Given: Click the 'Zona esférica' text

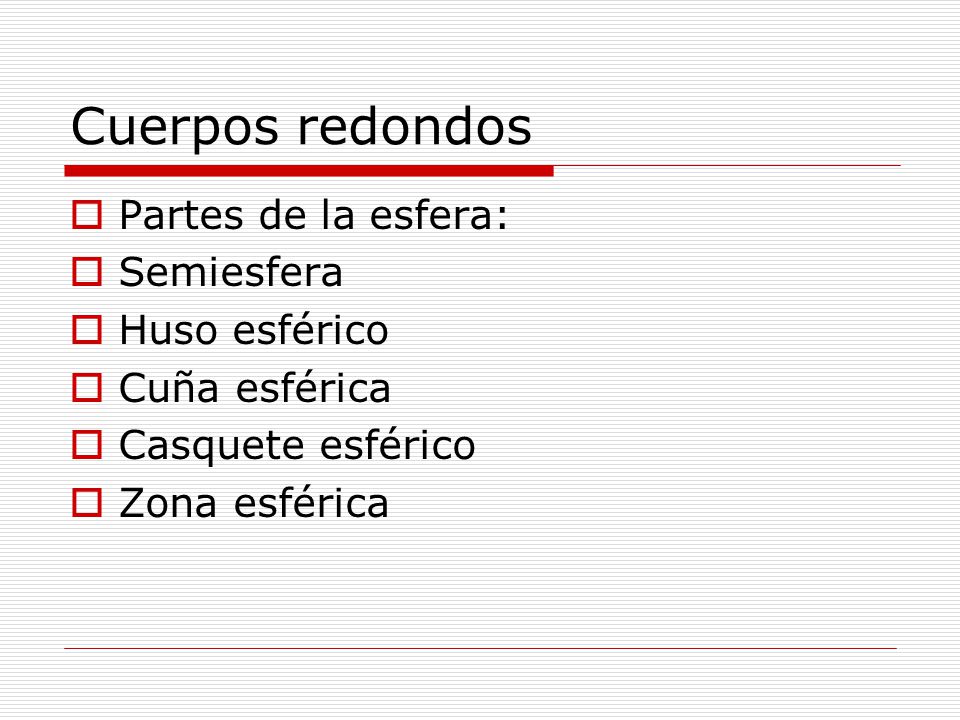Looking at the screenshot, I should [x=254, y=503].
